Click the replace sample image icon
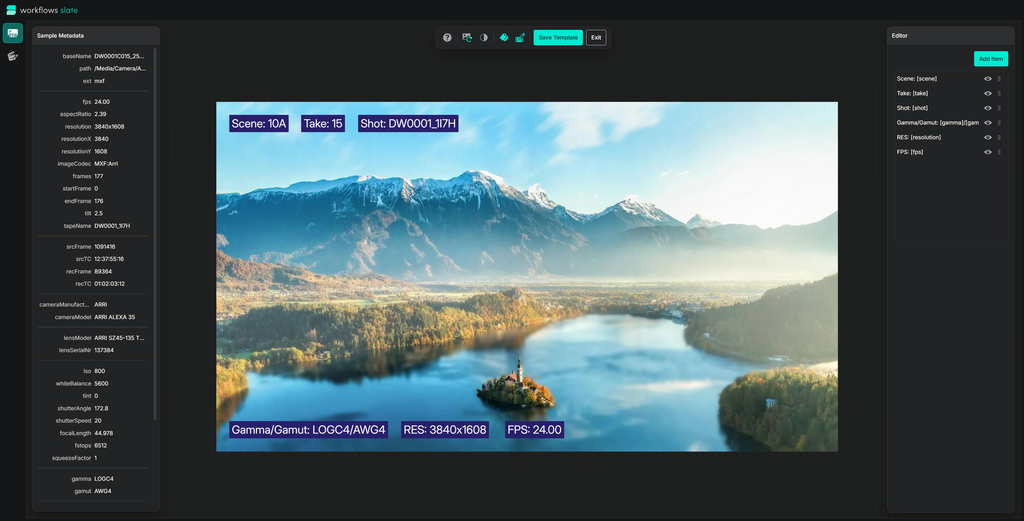Screen dimensions: 1024x521 coord(467,38)
